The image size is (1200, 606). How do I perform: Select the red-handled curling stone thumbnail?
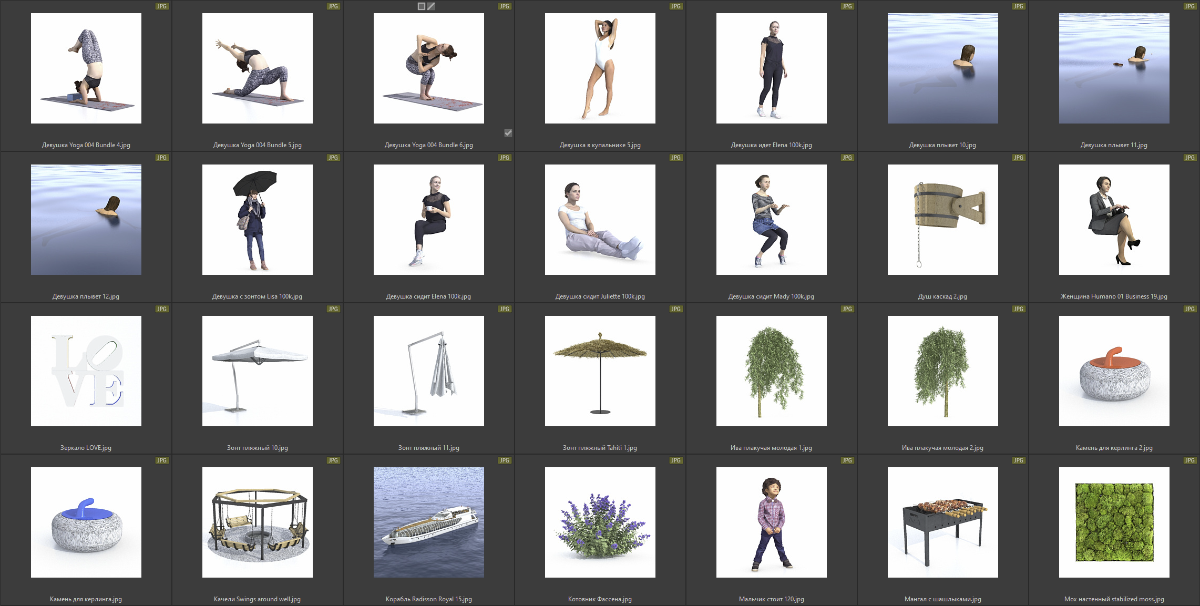[1114, 371]
